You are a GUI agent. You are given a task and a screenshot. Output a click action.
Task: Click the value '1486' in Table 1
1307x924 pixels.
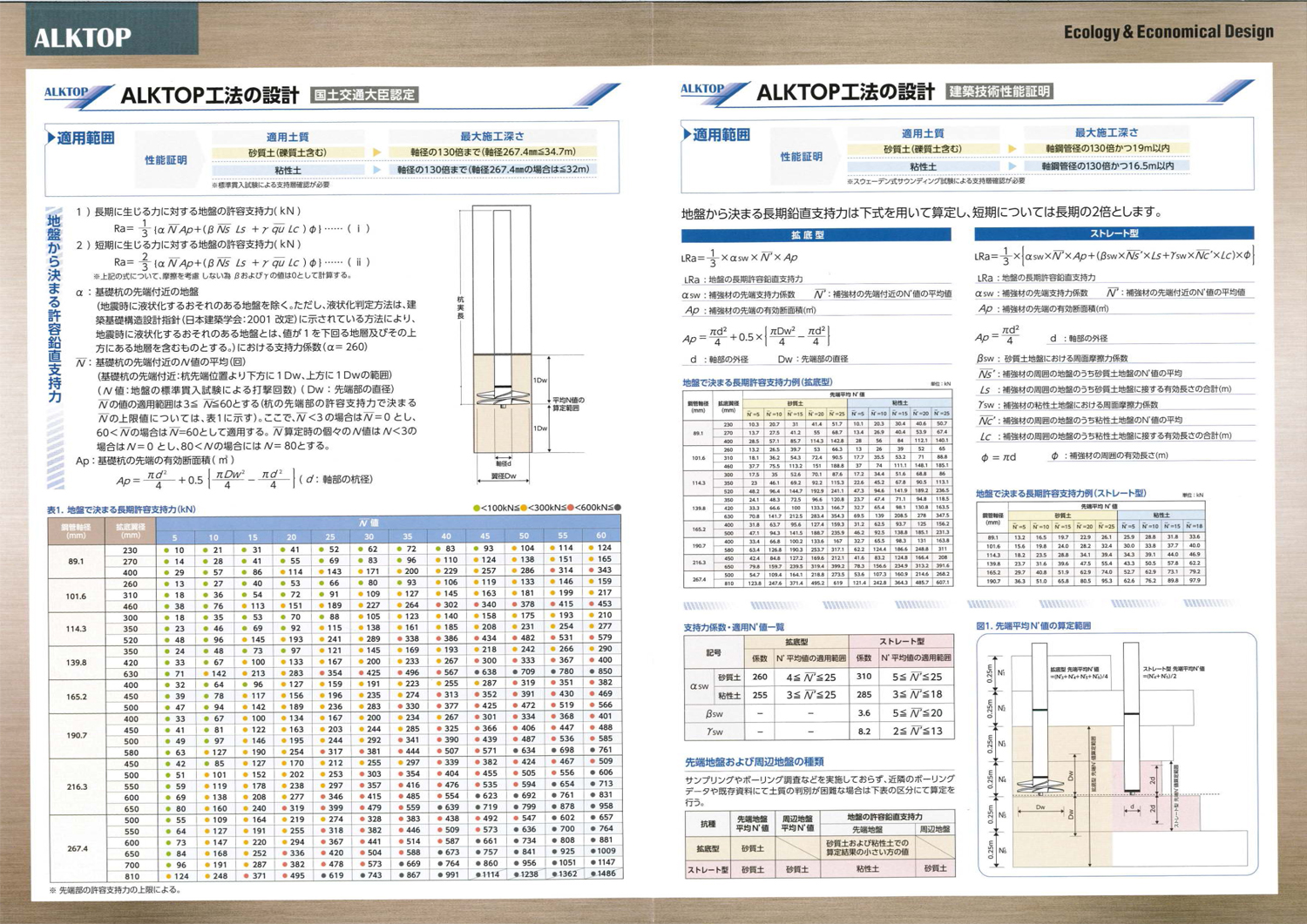point(605,873)
